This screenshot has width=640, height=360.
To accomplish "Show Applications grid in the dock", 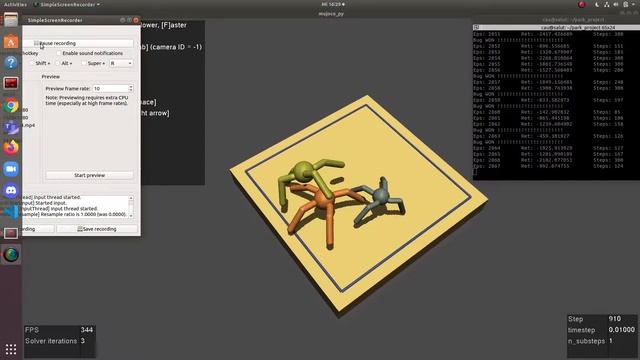I will (11, 349).
